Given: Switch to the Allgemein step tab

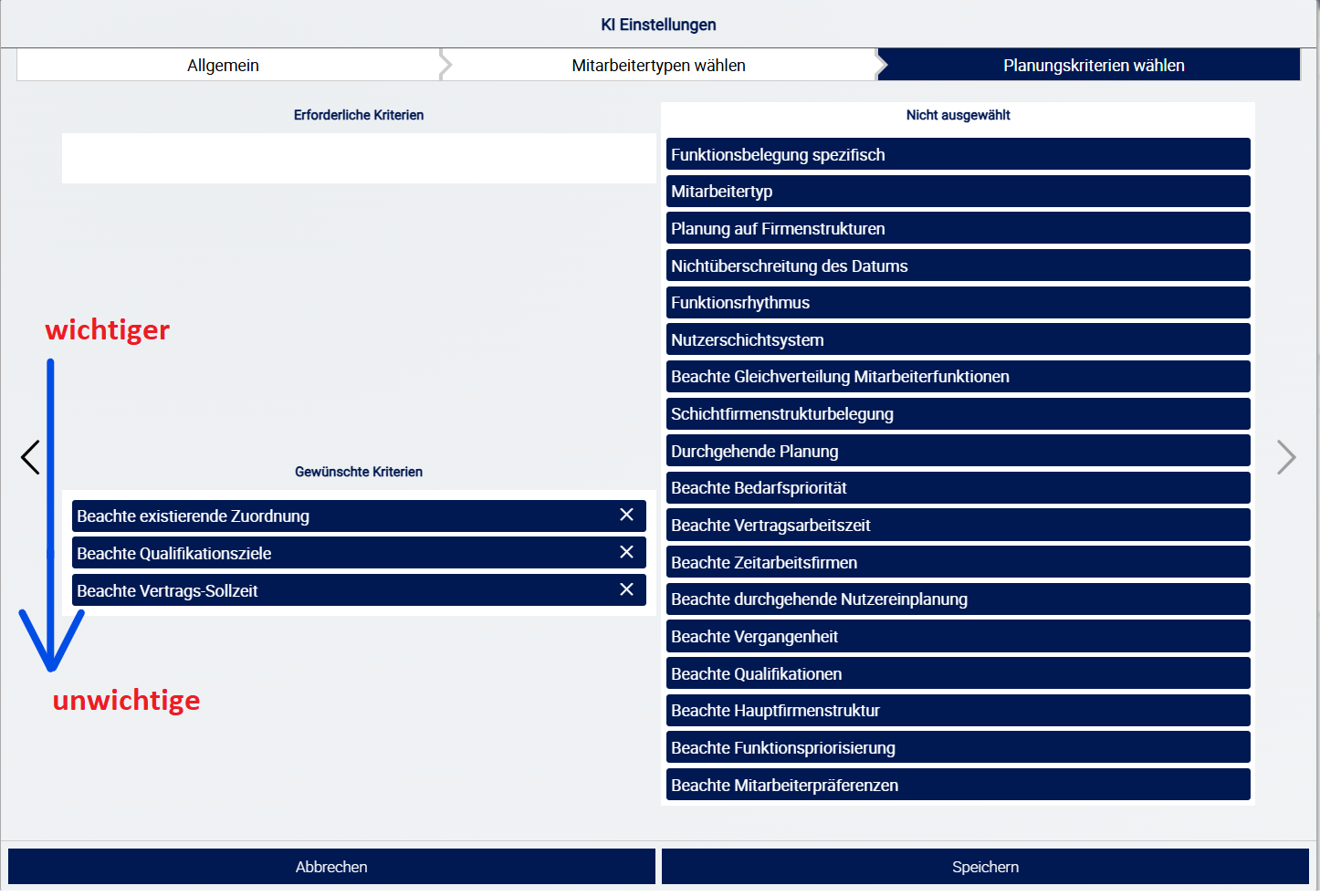Looking at the screenshot, I should click(224, 66).
